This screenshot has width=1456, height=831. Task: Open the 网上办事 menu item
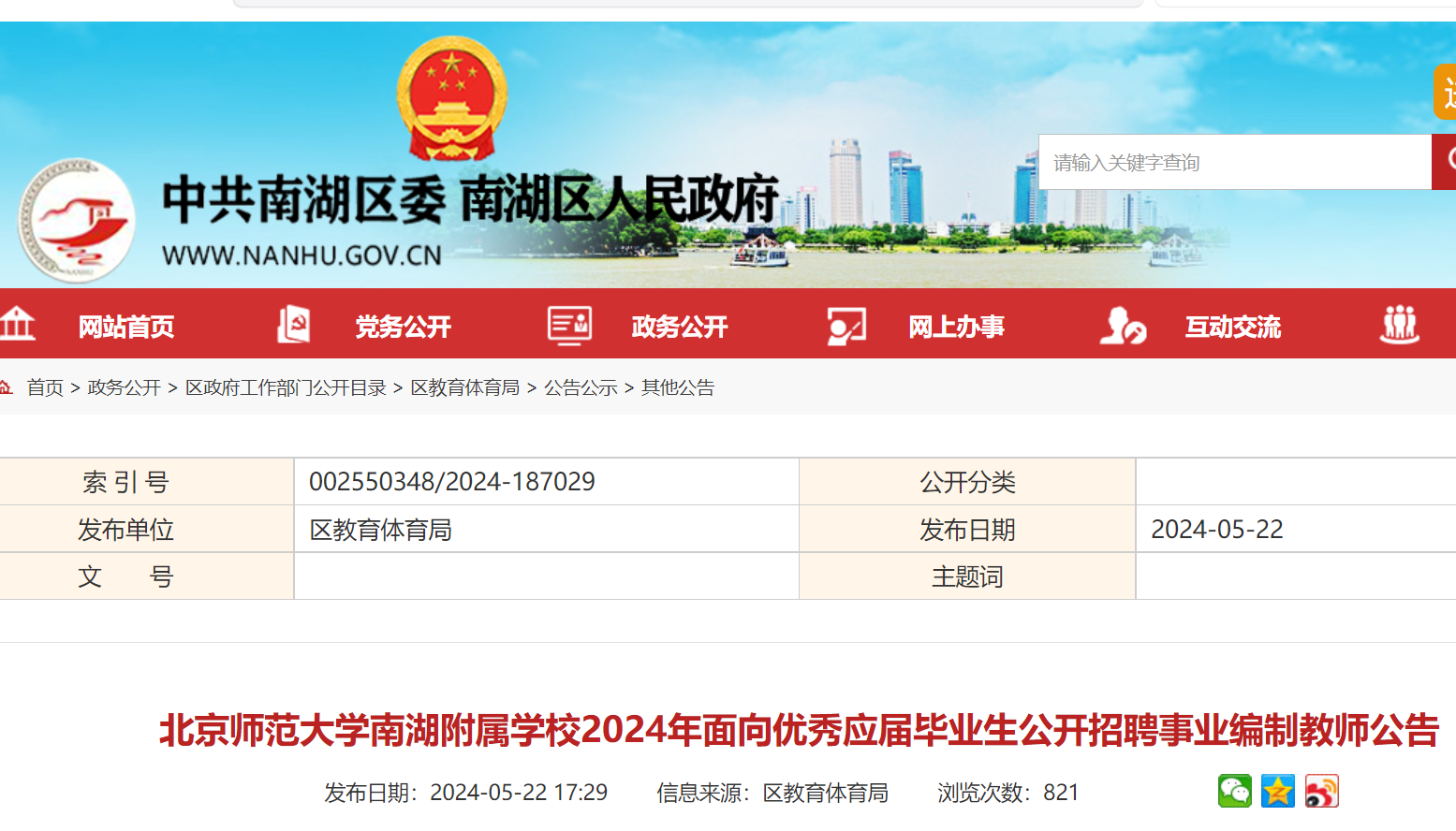coord(956,327)
